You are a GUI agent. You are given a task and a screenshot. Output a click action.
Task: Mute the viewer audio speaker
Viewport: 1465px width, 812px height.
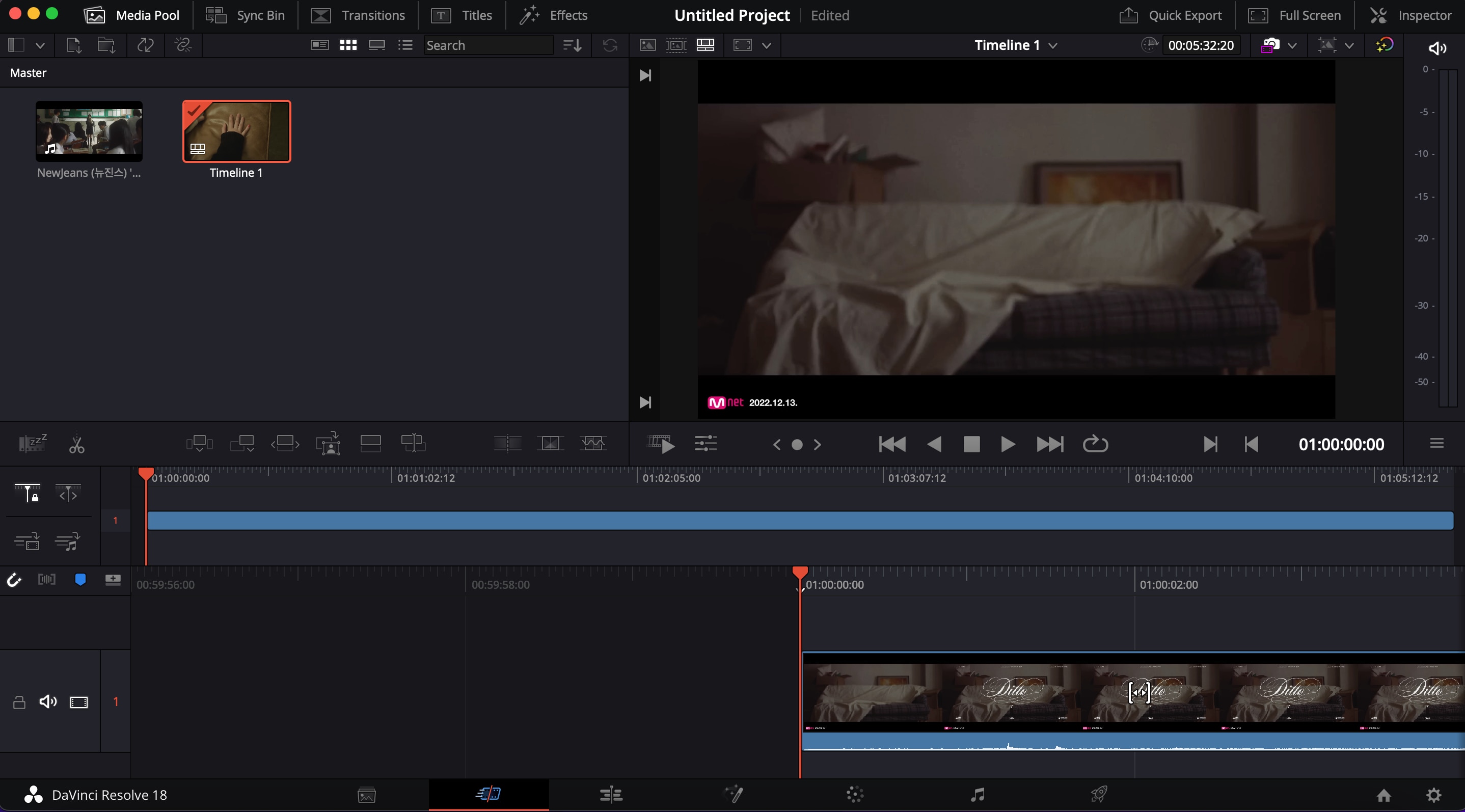(1437, 48)
